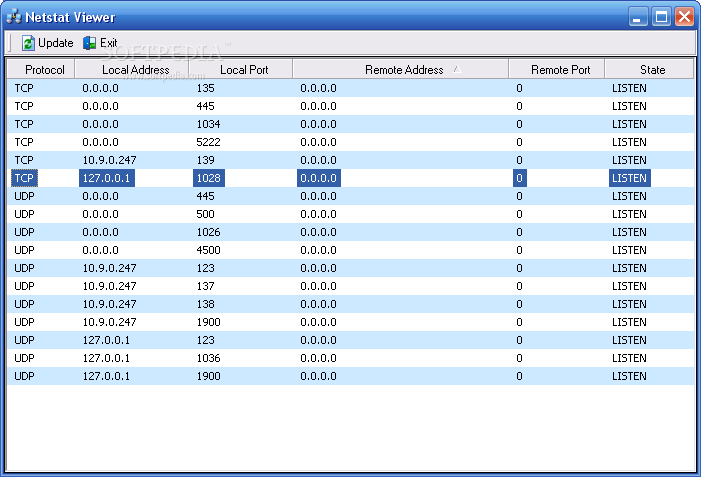Click 0.0.0.0 local address in port 1026 row
701x477 pixels.
coord(101,232)
